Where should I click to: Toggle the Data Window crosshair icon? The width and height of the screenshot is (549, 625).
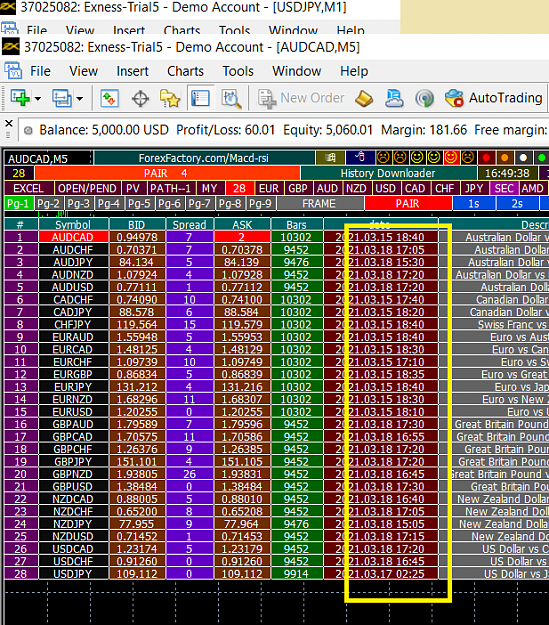point(140,98)
